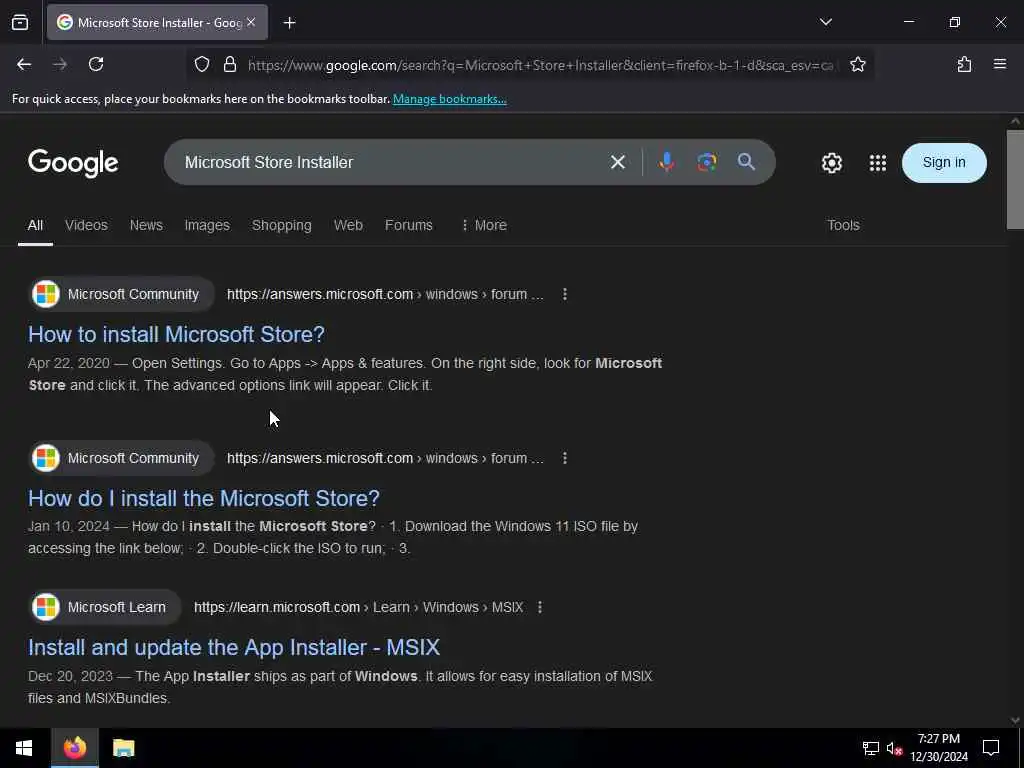
Task: Open the Google apps grid
Action: (x=878, y=163)
